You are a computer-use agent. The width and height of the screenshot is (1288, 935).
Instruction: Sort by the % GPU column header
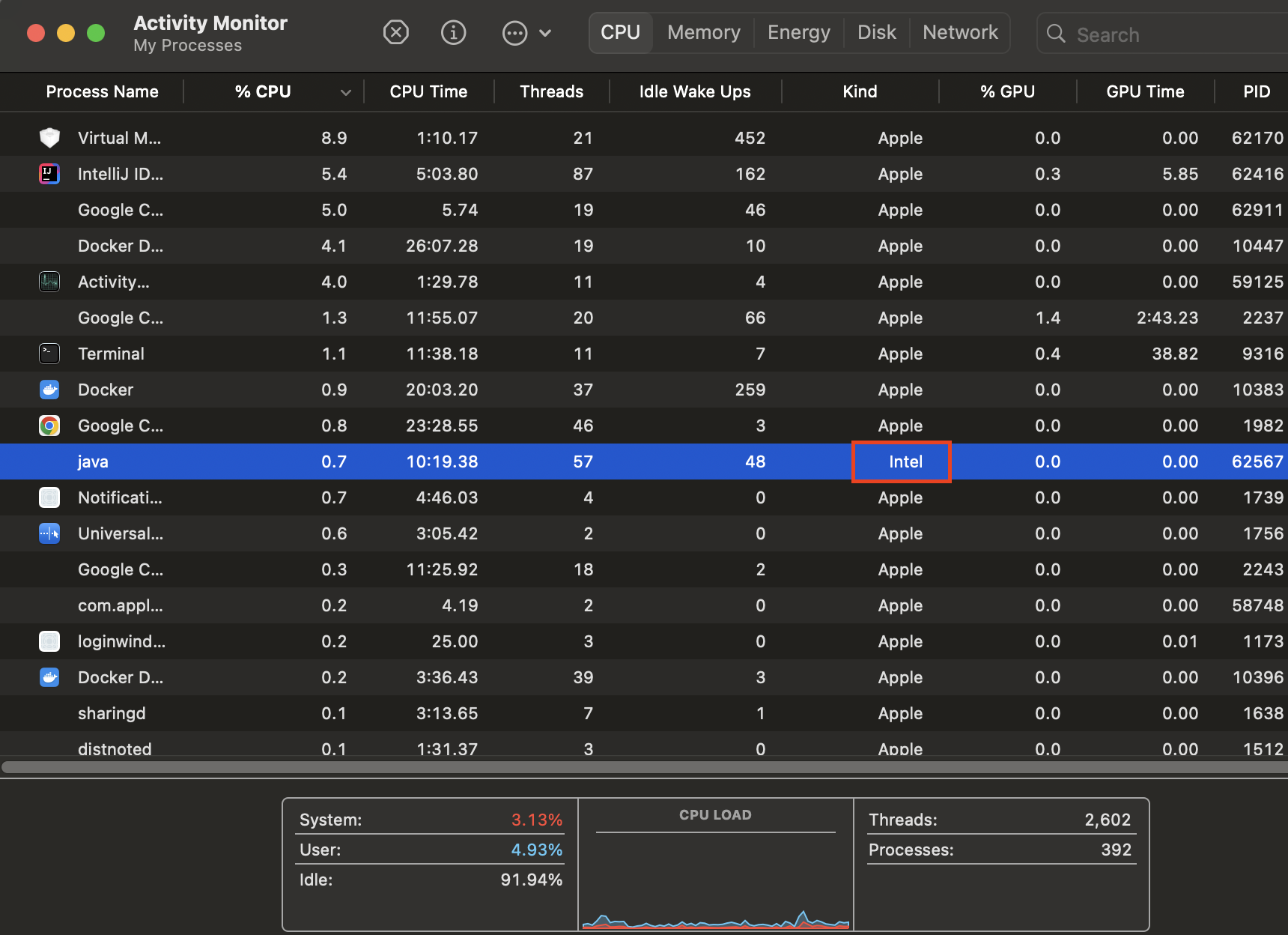click(x=1007, y=91)
